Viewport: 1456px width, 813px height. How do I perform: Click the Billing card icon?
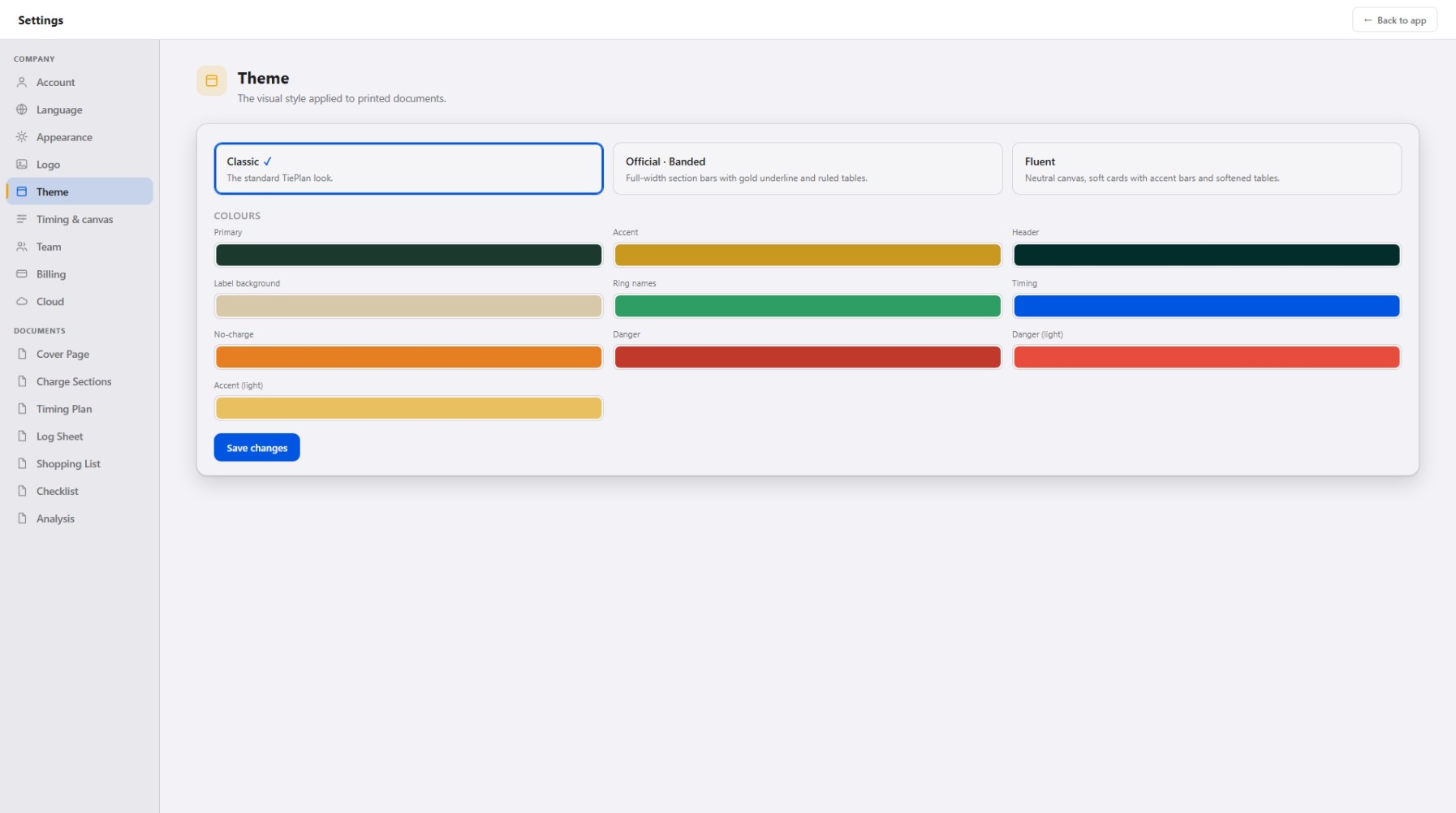click(22, 274)
